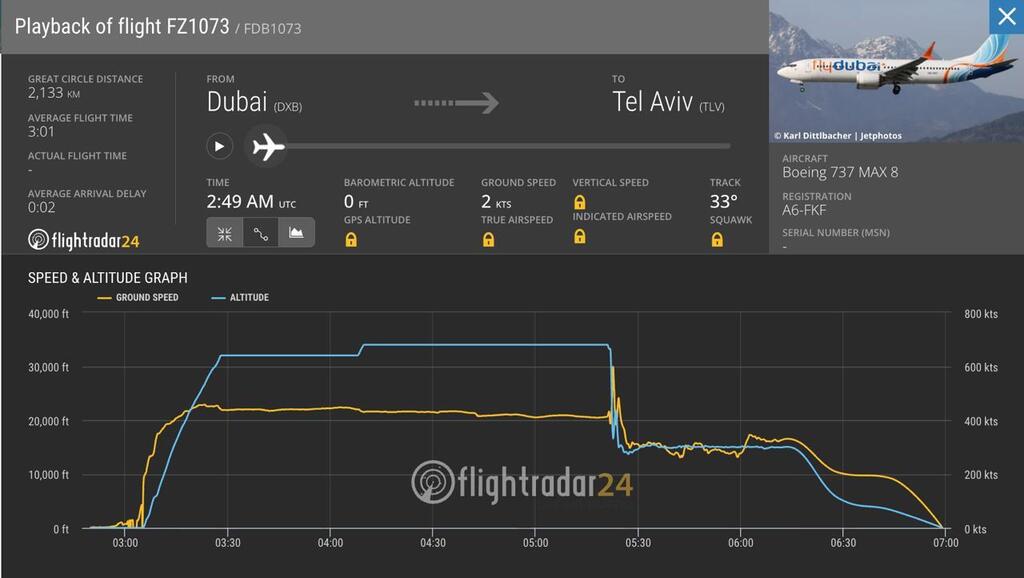Click the Altitude legend entry
This screenshot has height=578, width=1024.
pyautogui.click(x=240, y=297)
